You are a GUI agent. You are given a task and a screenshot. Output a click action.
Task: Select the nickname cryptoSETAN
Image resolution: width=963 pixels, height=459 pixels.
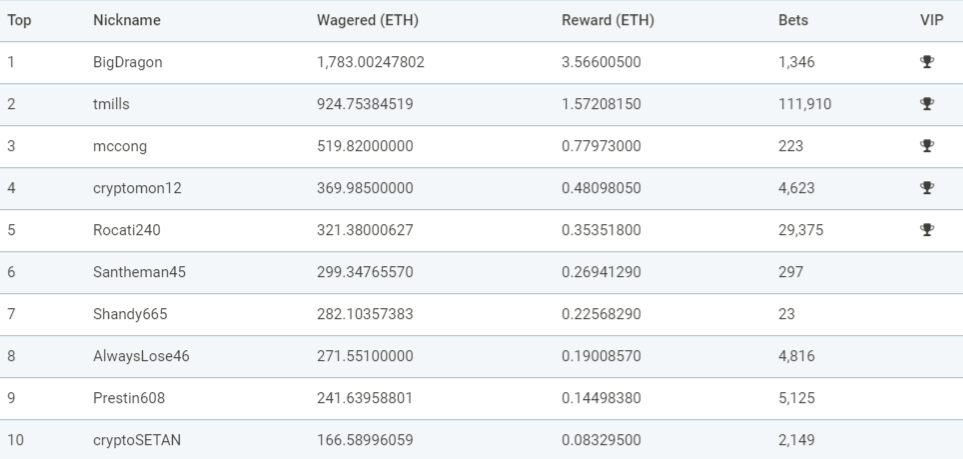point(137,440)
